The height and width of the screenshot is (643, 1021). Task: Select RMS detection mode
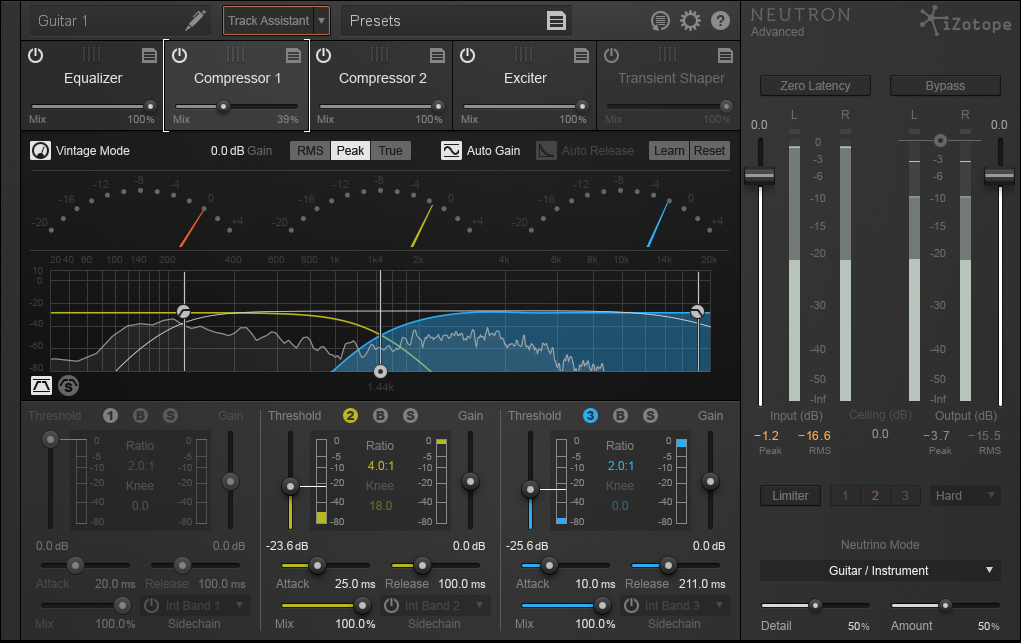310,150
